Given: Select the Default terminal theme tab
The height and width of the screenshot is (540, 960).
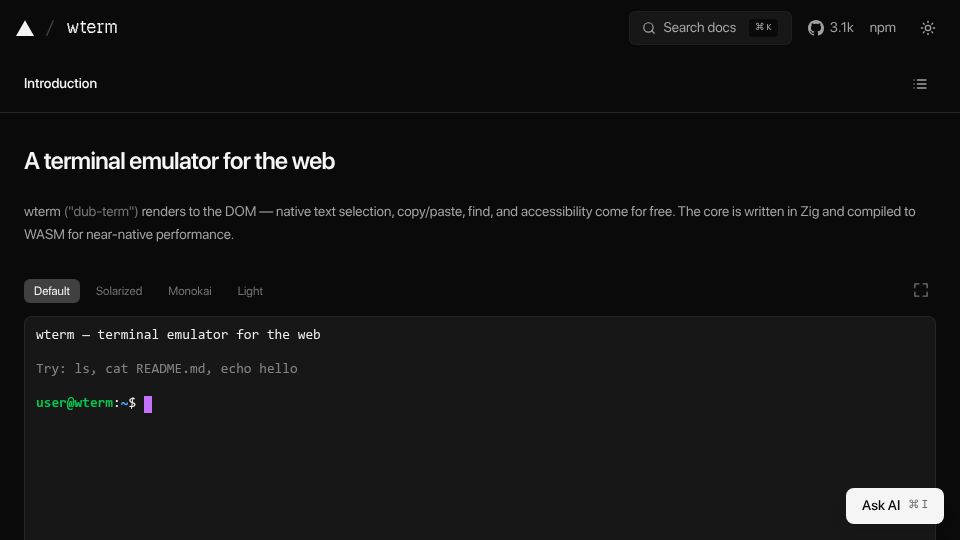Looking at the screenshot, I should coord(52,291).
